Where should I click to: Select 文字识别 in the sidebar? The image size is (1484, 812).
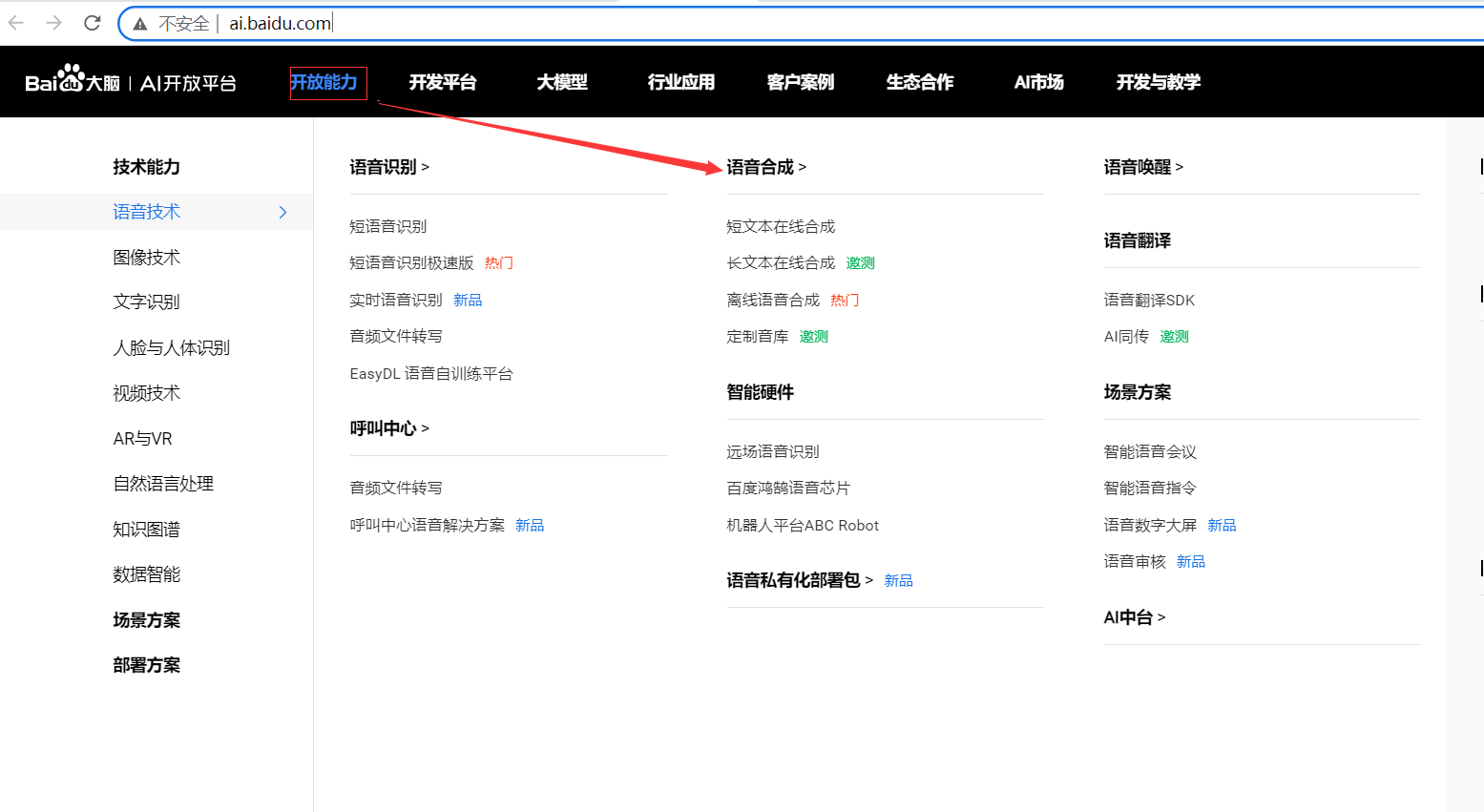[x=146, y=302]
